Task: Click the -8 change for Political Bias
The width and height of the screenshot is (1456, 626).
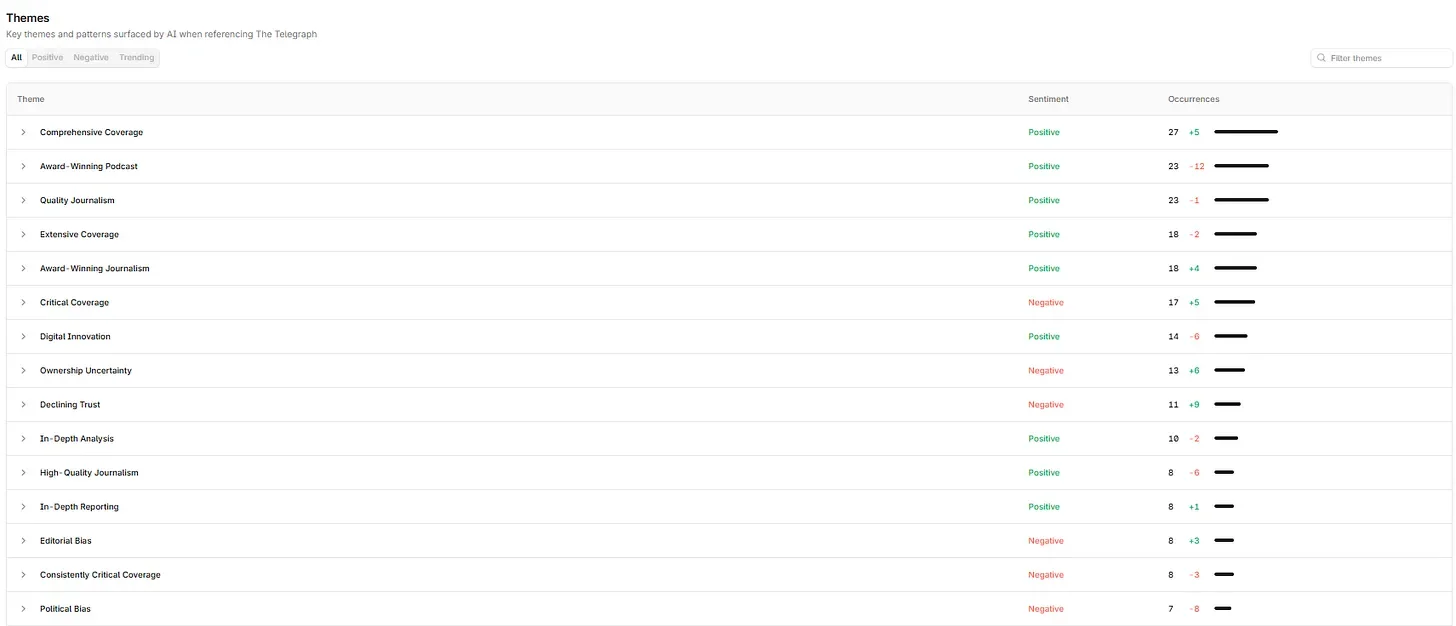Action: [x=1194, y=608]
